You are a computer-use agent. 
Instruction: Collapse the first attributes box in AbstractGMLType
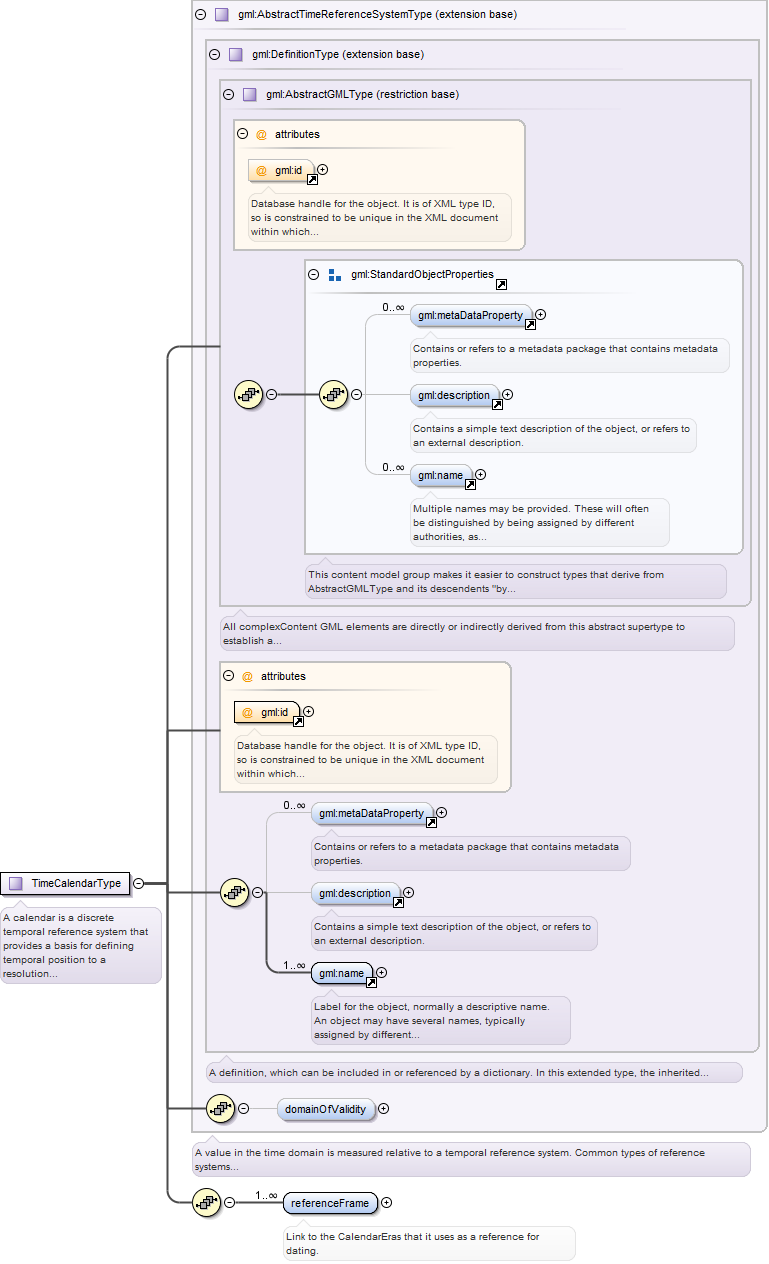click(x=242, y=134)
